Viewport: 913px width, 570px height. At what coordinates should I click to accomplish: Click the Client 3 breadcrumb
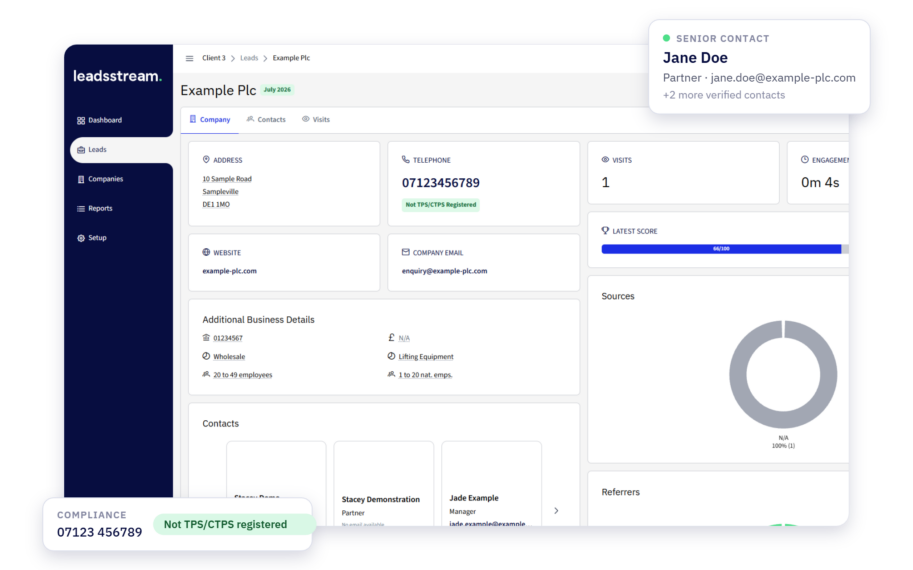pyautogui.click(x=214, y=58)
